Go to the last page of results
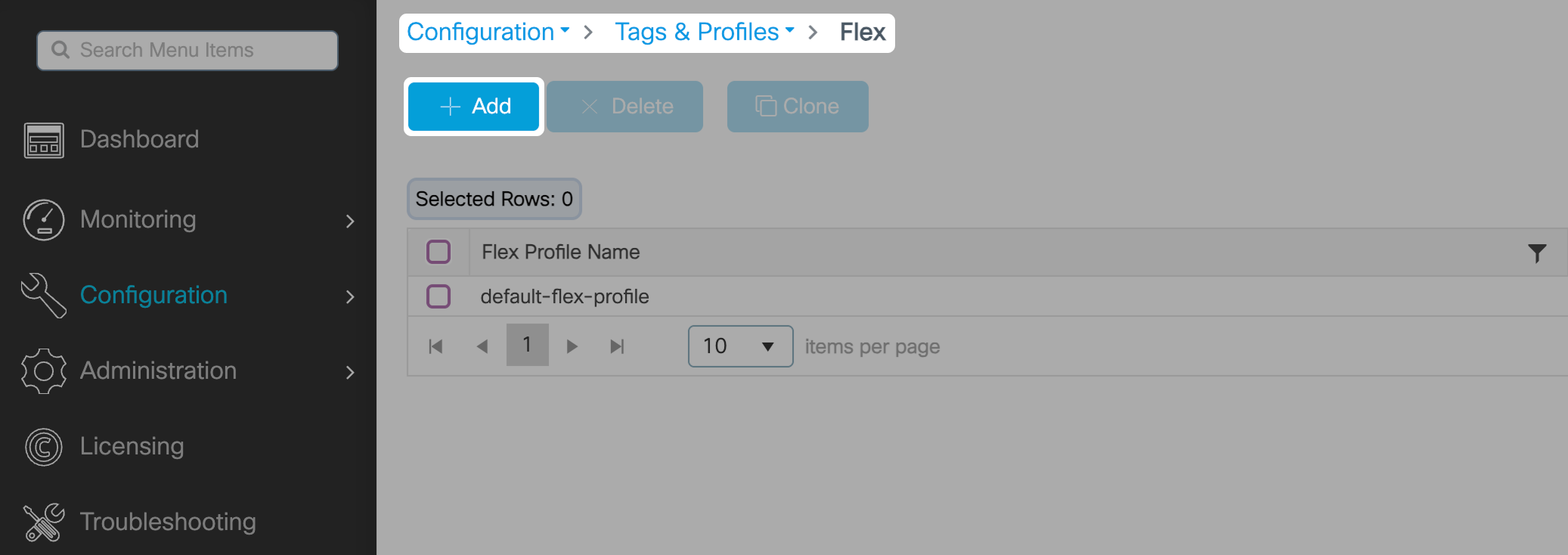This screenshot has height=555, width=1568. 617,346
